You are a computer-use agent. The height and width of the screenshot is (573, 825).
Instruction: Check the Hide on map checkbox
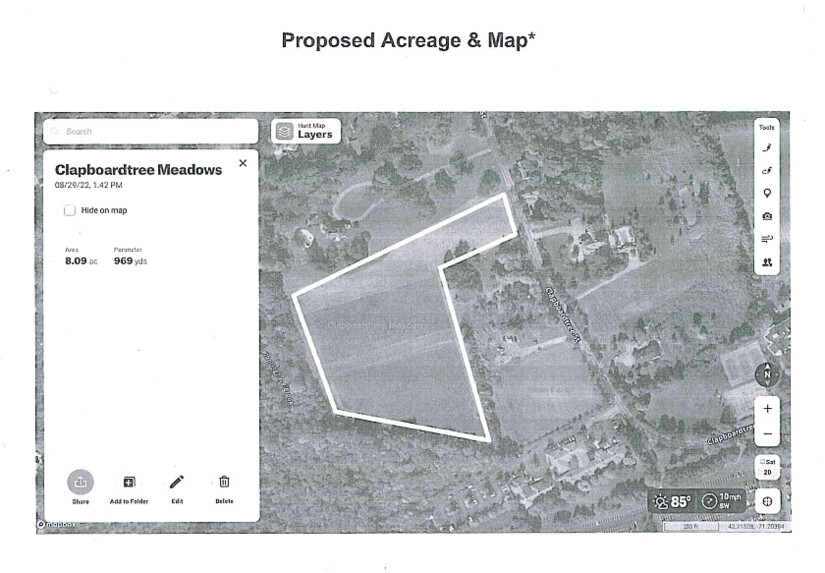[x=69, y=211]
